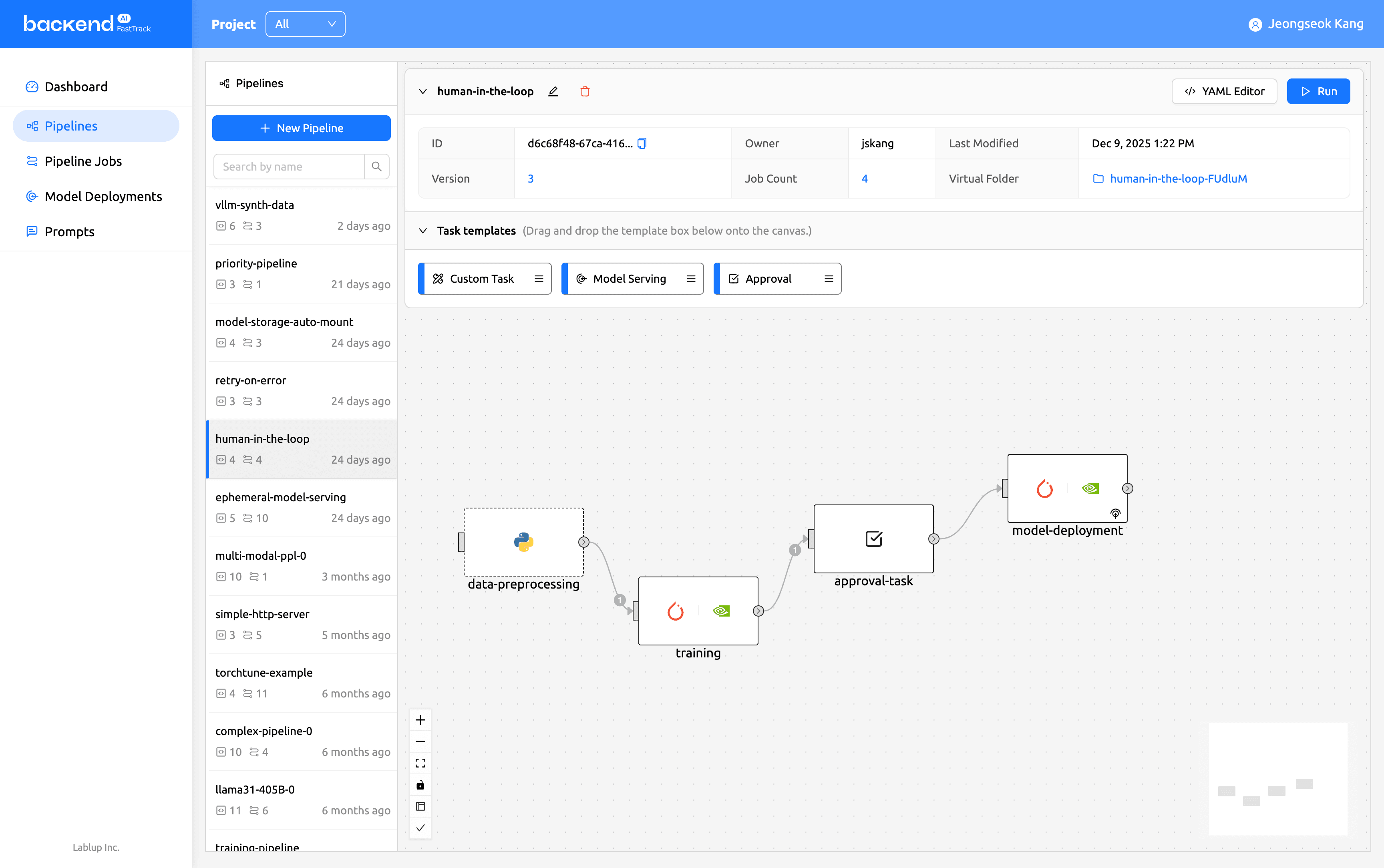Toggle the checkmark control at canvas bottom
The image size is (1384, 868).
pyautogui.click(x=420, y=828)
